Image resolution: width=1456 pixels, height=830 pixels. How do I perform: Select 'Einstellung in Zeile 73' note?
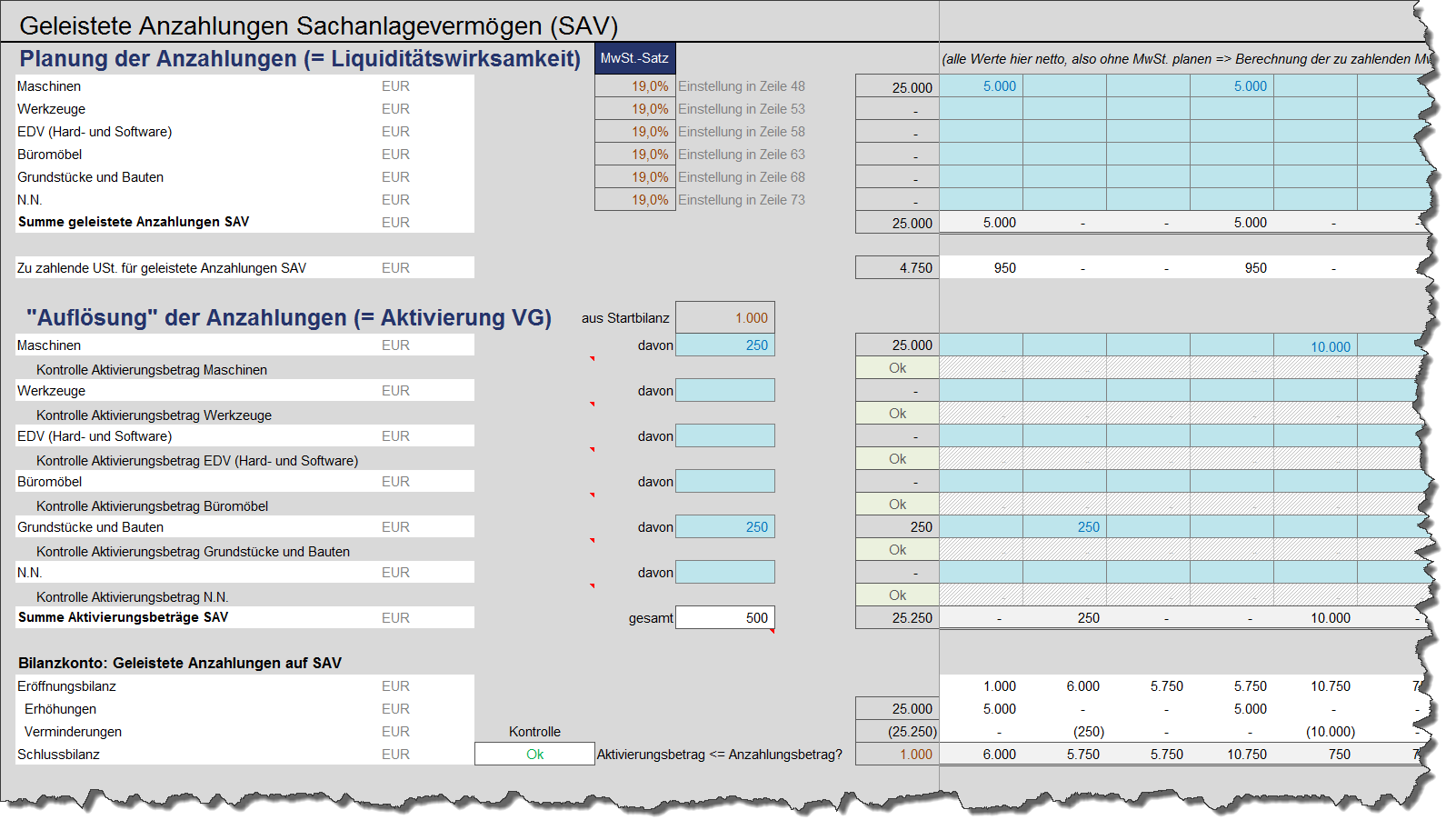tap(742, 200)
